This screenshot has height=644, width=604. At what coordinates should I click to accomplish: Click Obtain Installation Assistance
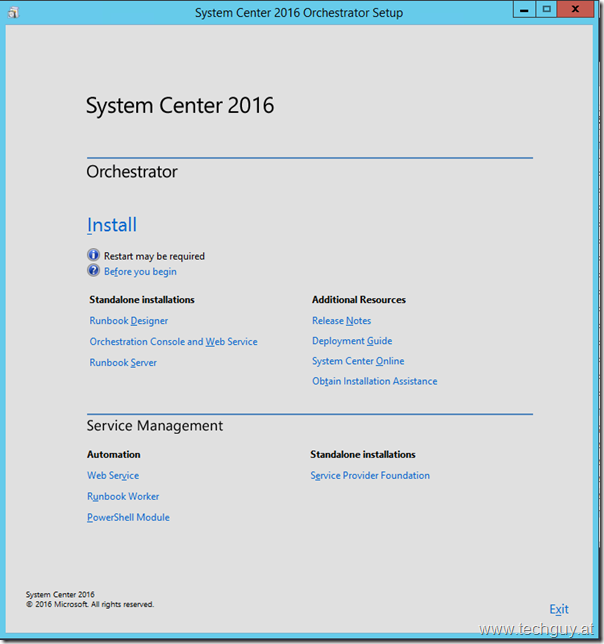click(374, 381)
